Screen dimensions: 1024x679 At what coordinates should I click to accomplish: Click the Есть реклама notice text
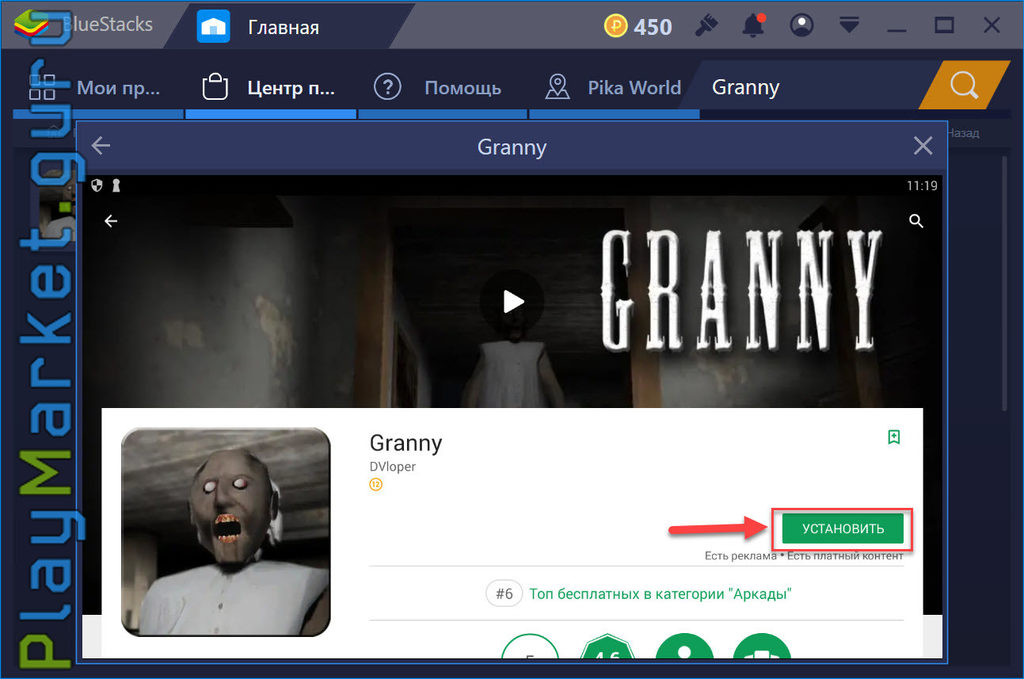(740, 556)
